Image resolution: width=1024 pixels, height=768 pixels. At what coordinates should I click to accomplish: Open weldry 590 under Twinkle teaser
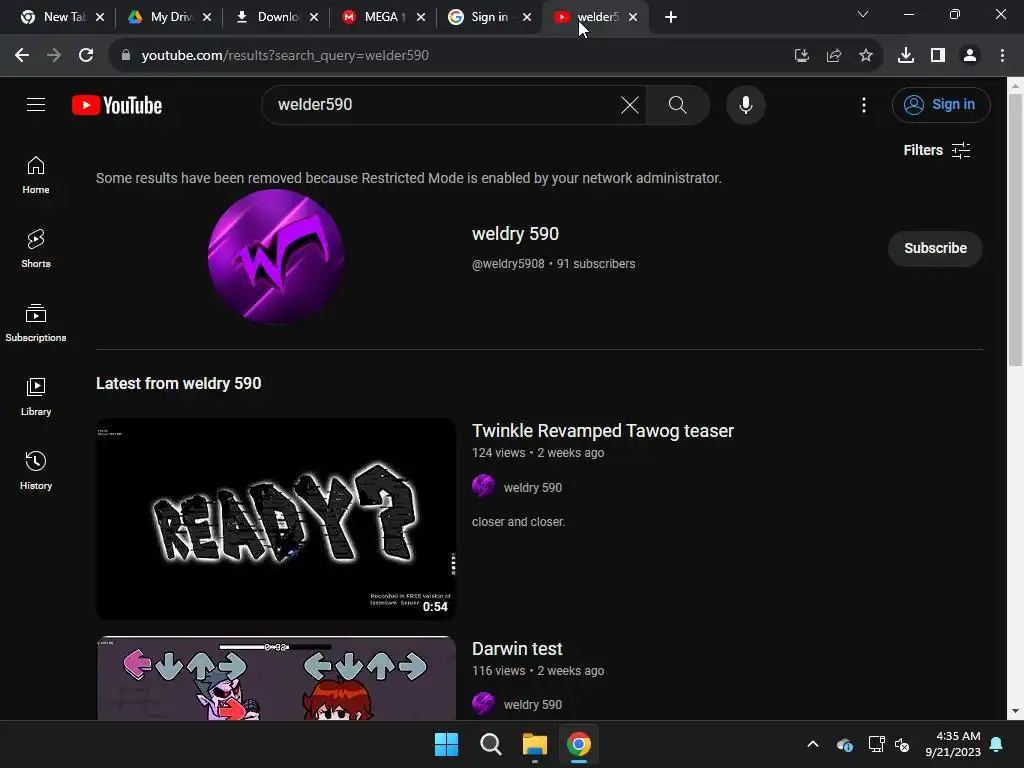click(532, 488)
